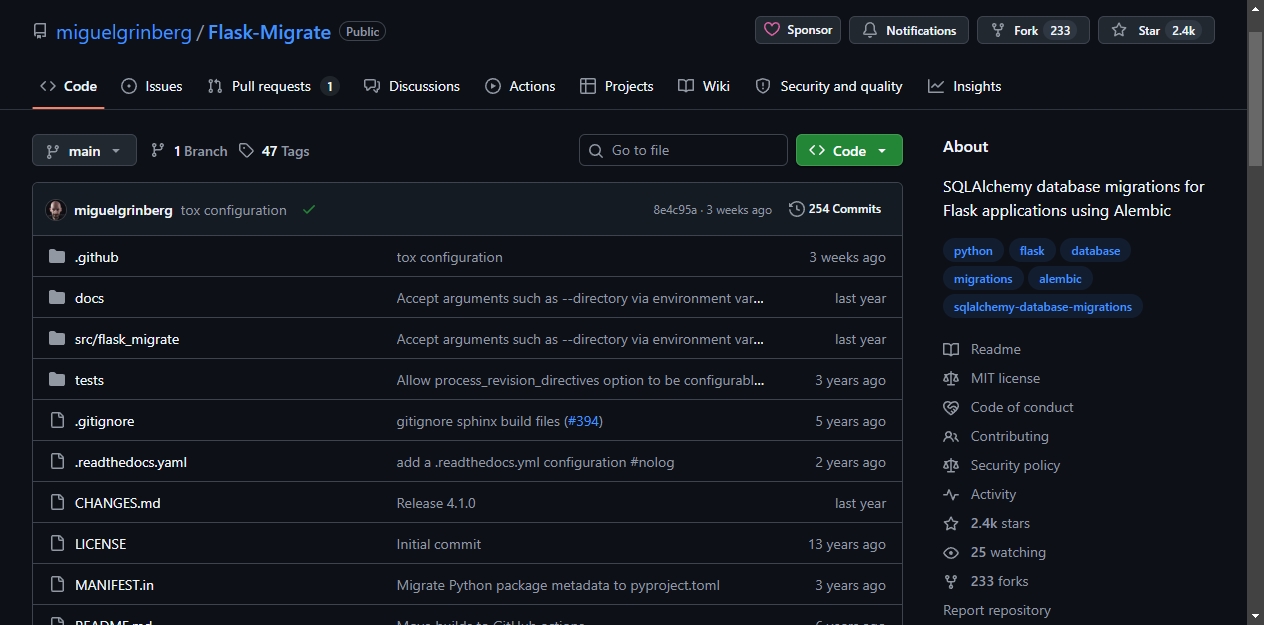Select the flask topic tag
1264x625 pixels.
1032,251
